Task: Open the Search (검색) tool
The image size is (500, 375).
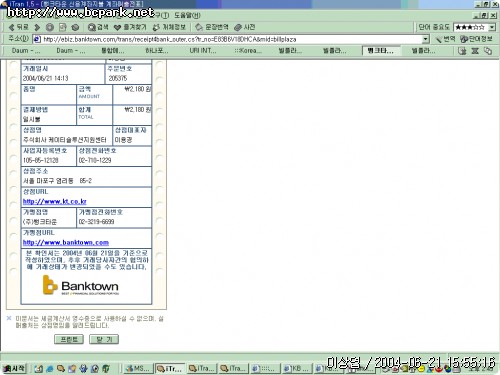Action: click(x=98, y=27)
